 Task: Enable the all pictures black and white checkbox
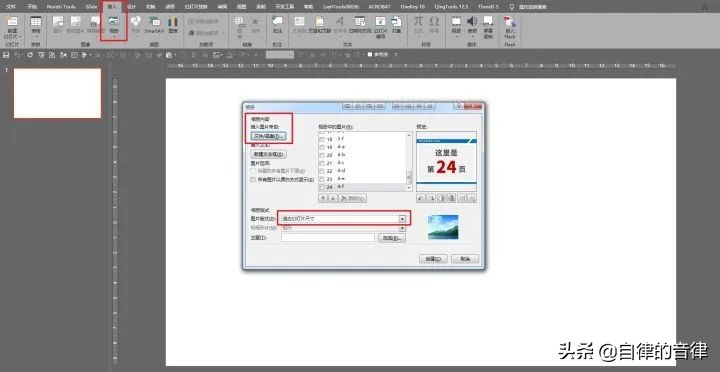click(253, 180)
